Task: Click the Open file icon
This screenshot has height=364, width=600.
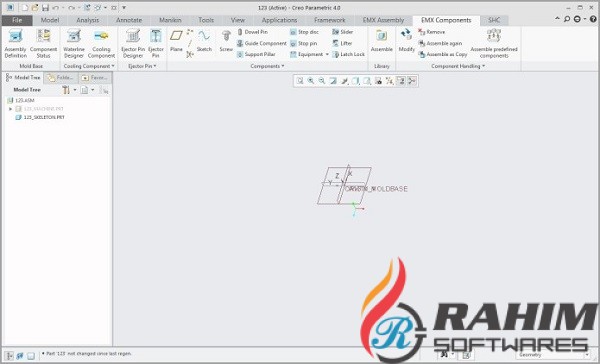Action: pyautogui.click(x=35, y=8)
